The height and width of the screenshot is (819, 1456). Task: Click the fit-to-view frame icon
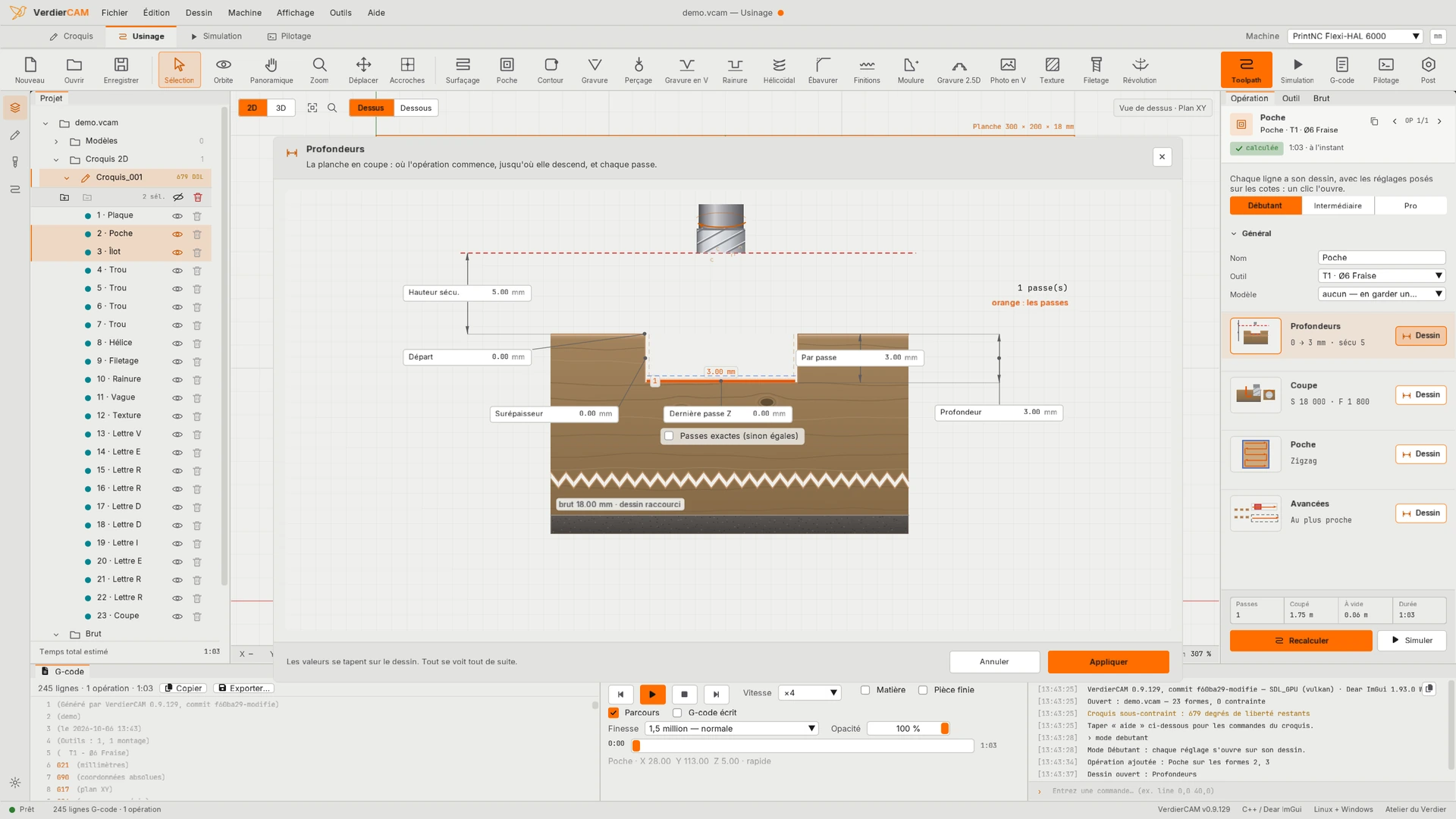(x=312, y=108)
